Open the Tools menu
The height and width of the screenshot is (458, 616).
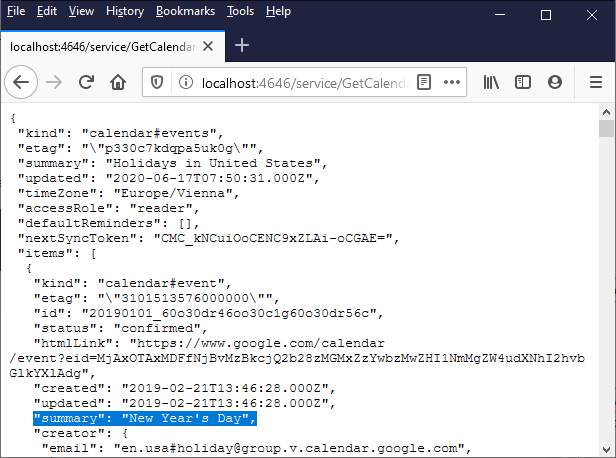[240, 12]
